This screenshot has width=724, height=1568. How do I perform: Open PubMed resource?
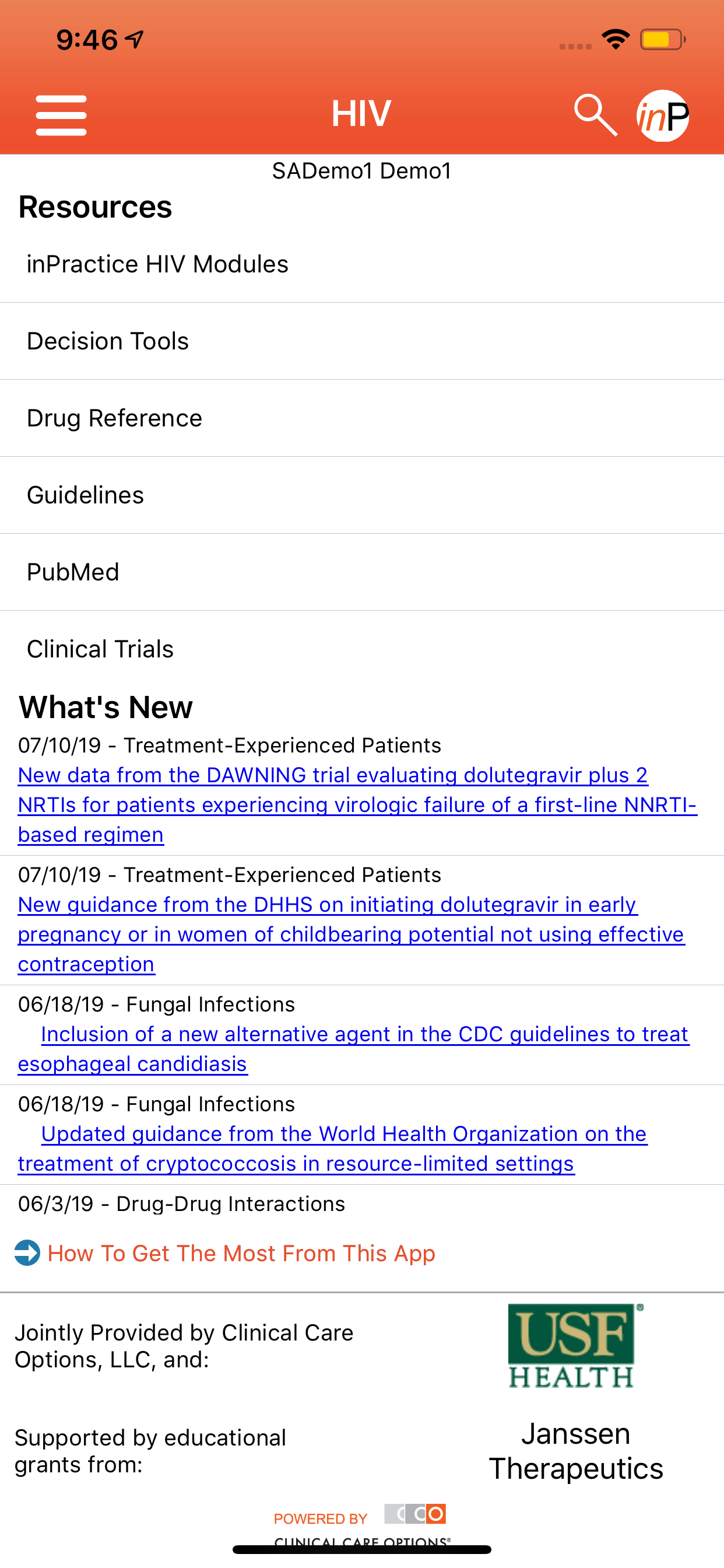[73, 572]
